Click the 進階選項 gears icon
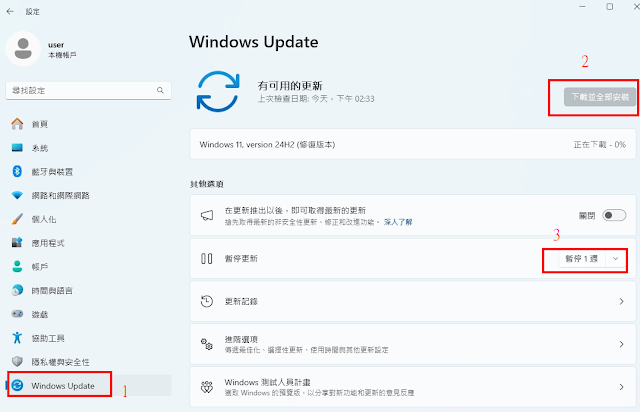640x412 pixels. [207, 344]
